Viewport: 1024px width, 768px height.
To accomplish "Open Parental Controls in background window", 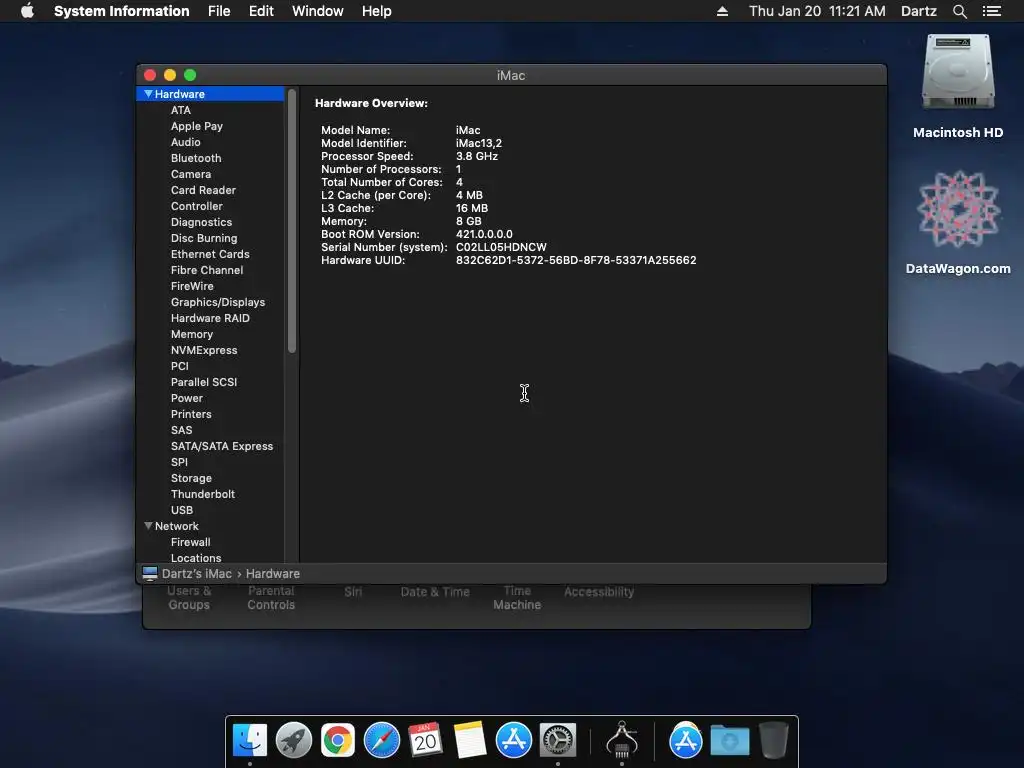I will pyautogui.click(x=271, y=598).
